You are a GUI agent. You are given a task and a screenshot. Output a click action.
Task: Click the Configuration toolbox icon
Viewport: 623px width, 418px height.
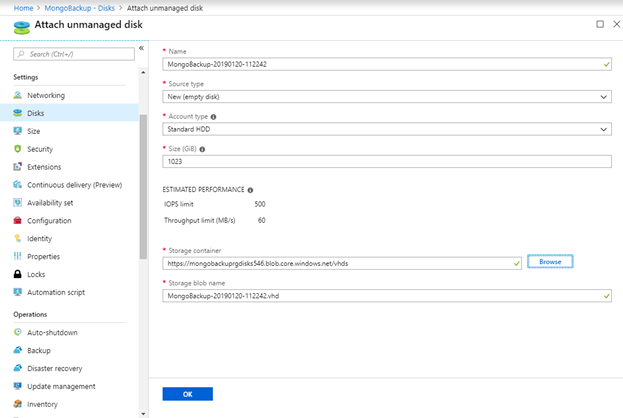(17, 221)
